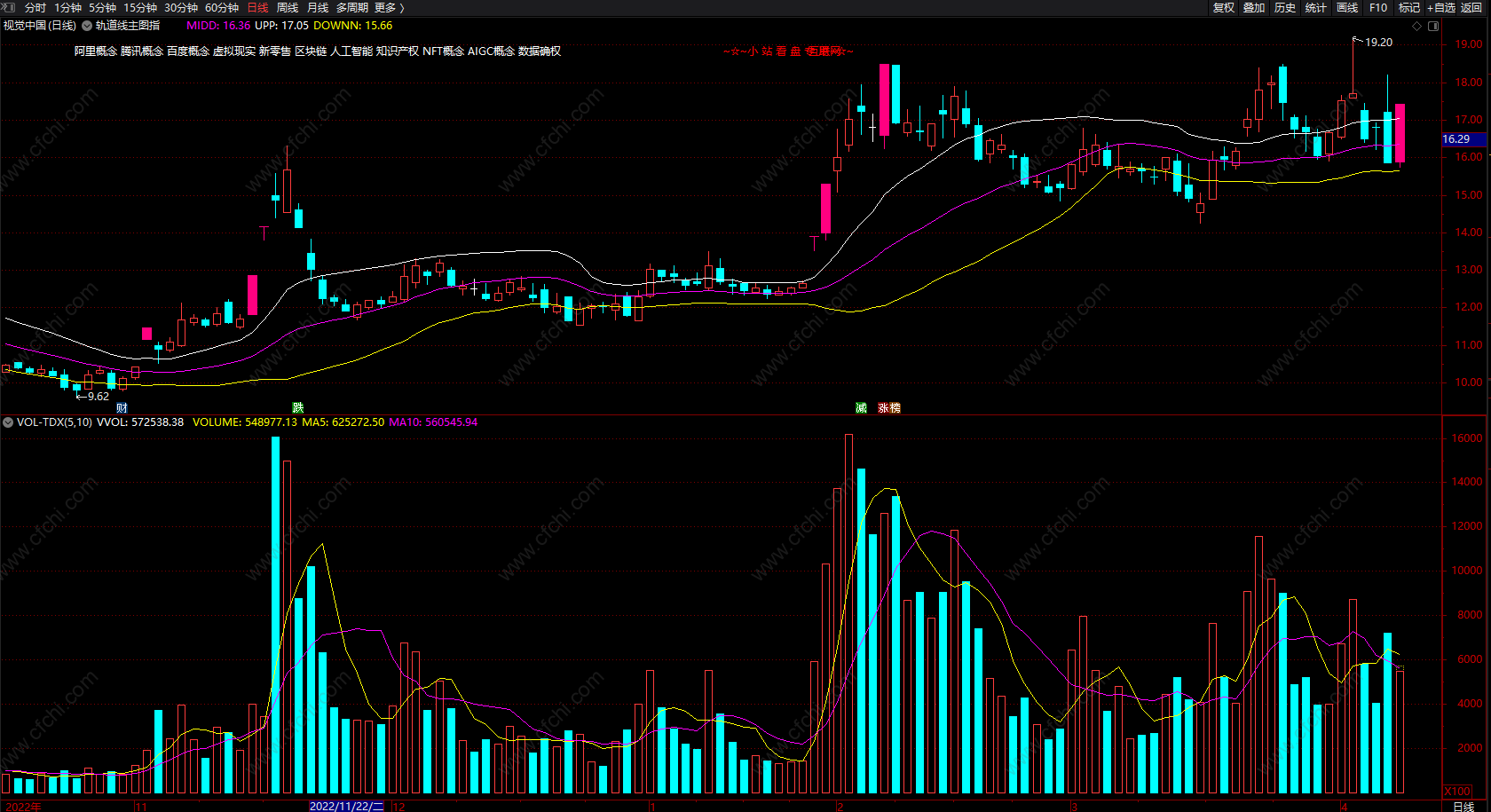Click the 涨榜 marker below chart
Screen dimensions: 1491x812
click(889, 408)
